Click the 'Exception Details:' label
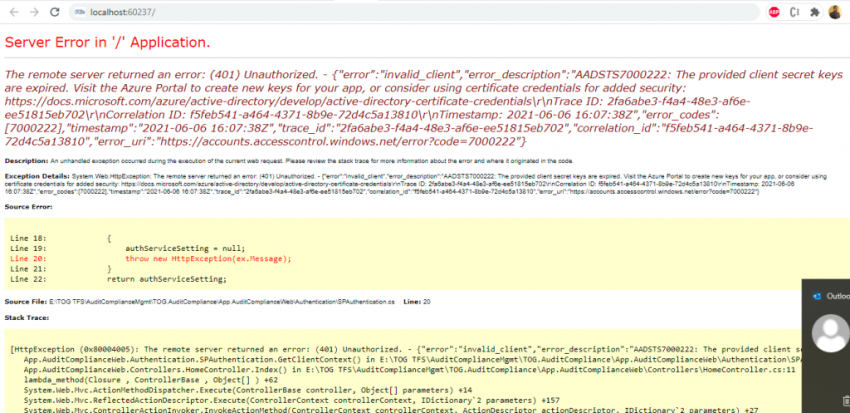850x413 pixels. [x=37, y=176]
